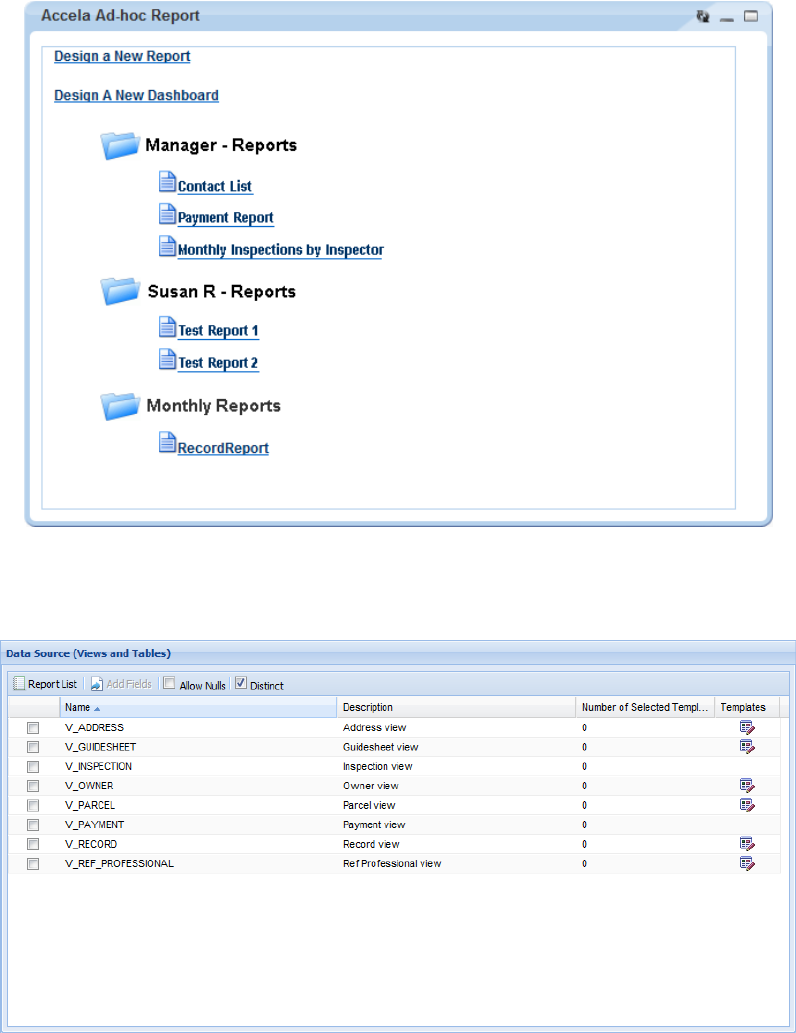Check the V_PAYMENT row checkbox
This screenshot has width=796, height=1033.
pyautogui.click(x=33, y=825)
